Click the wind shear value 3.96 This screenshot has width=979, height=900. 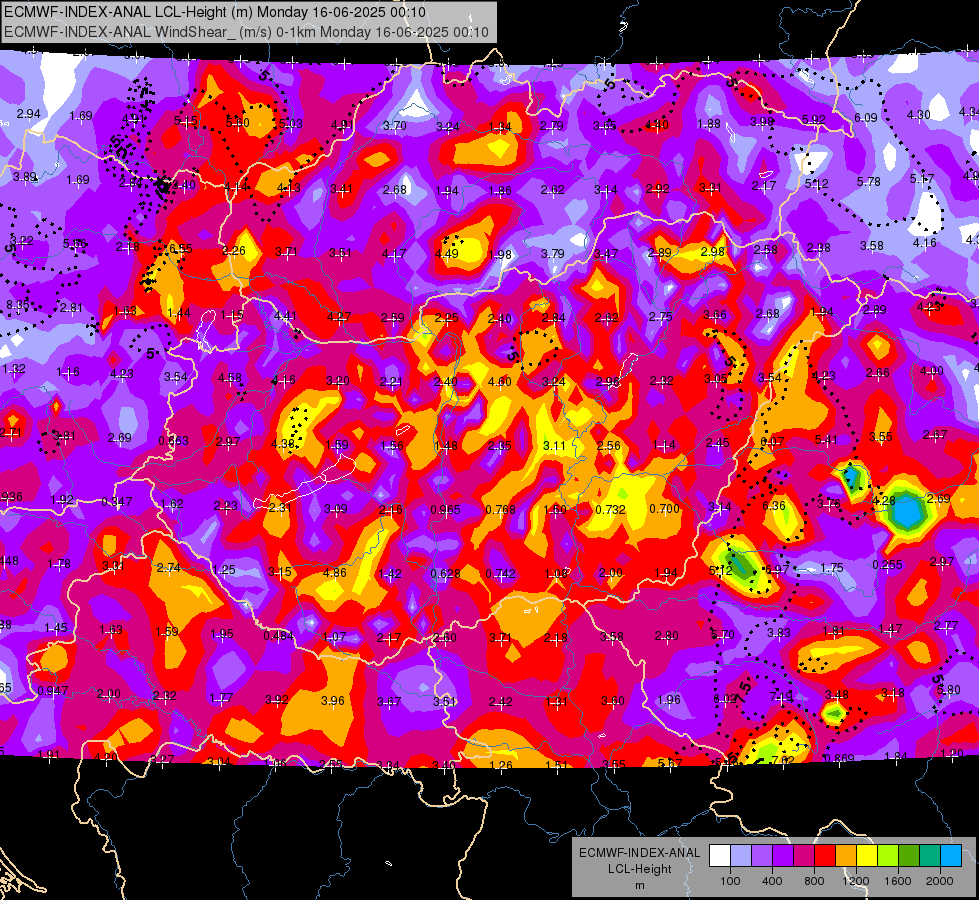point(333,701)
